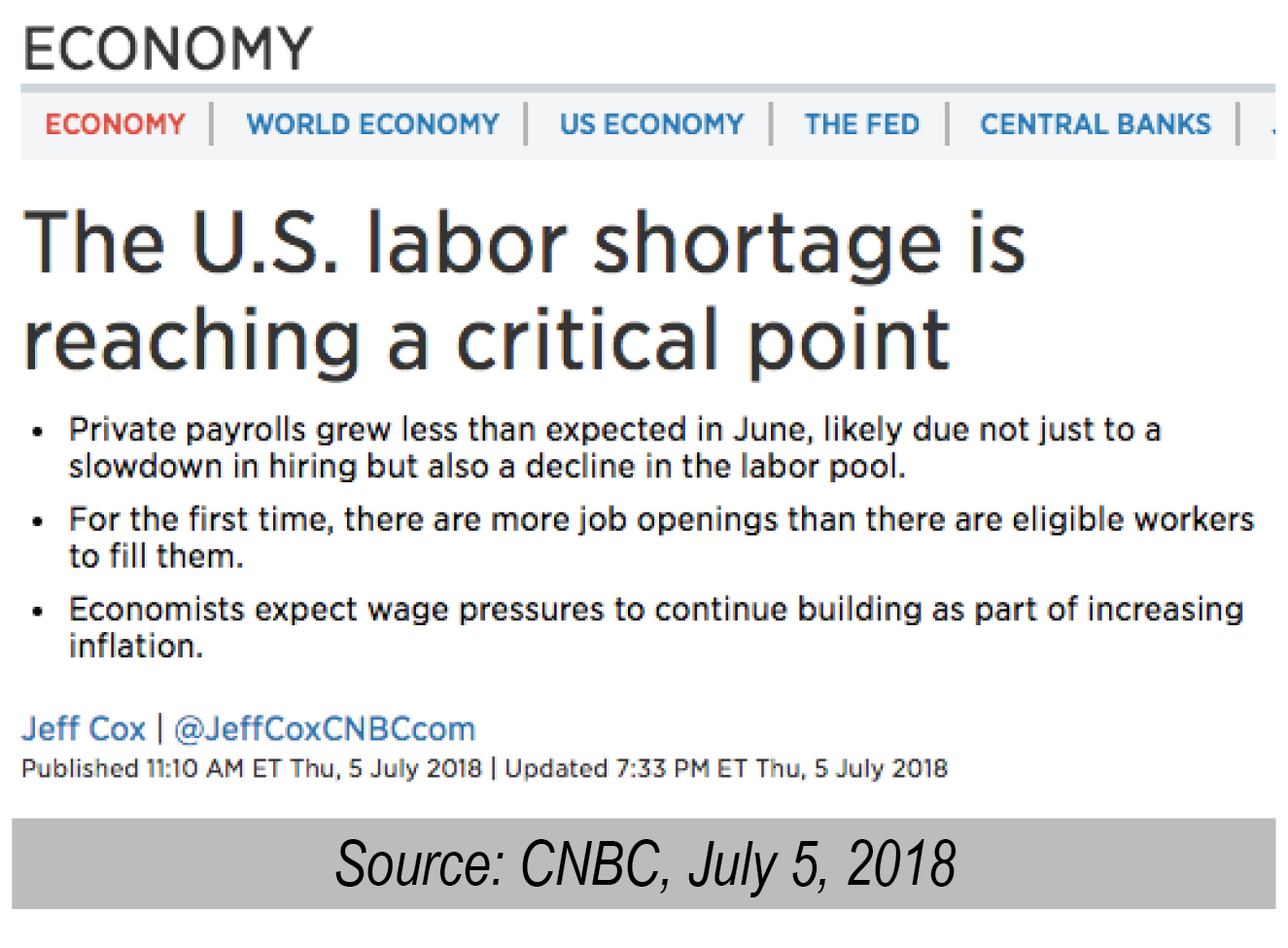Click the large ECONOMY section heading

(167, 49)
